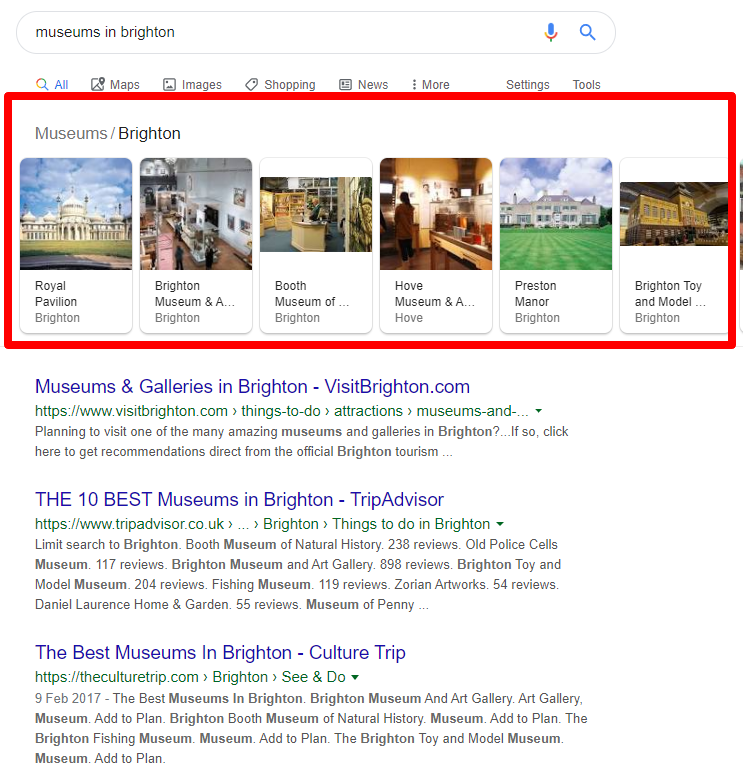Image resolution: width=743 pixels, height=777 pixels.
Task: Open the Brighton Toy and Model photo
Action: point(674,214)
